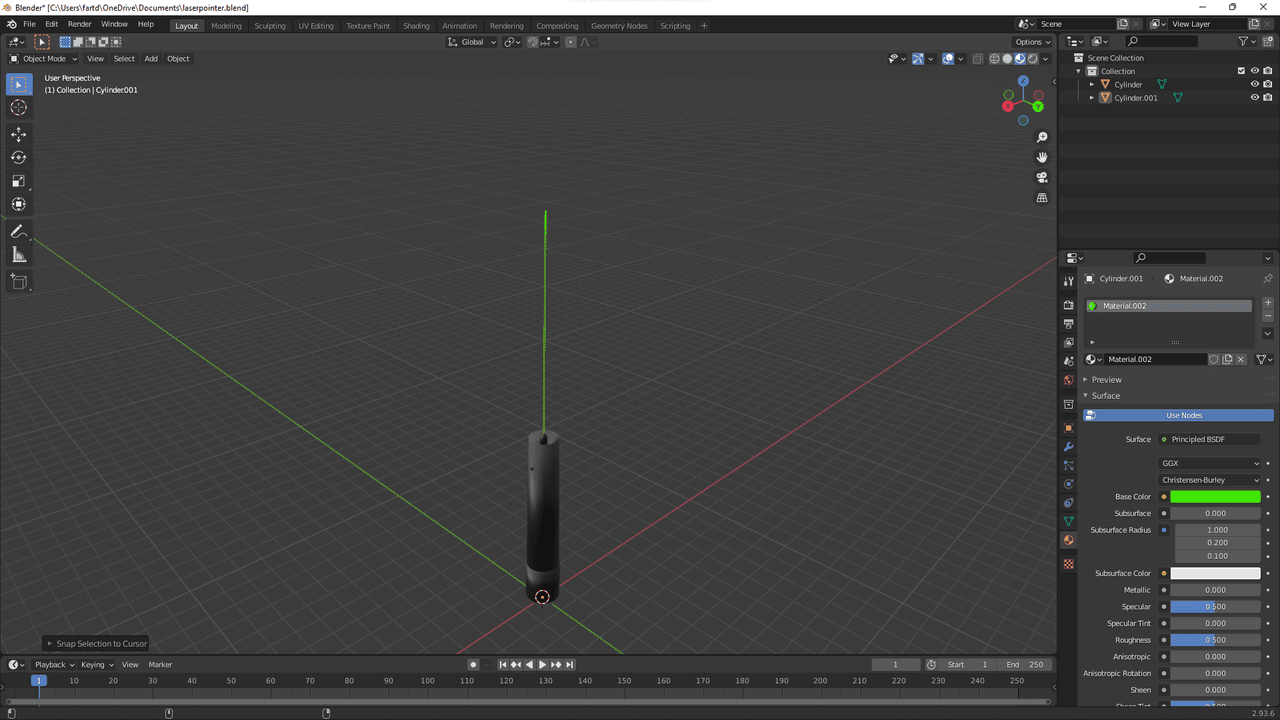Activate the Annotate pencil tool
Viewport: 1280px width, 720px height.
pyautogui.click(x=19, y=231)
